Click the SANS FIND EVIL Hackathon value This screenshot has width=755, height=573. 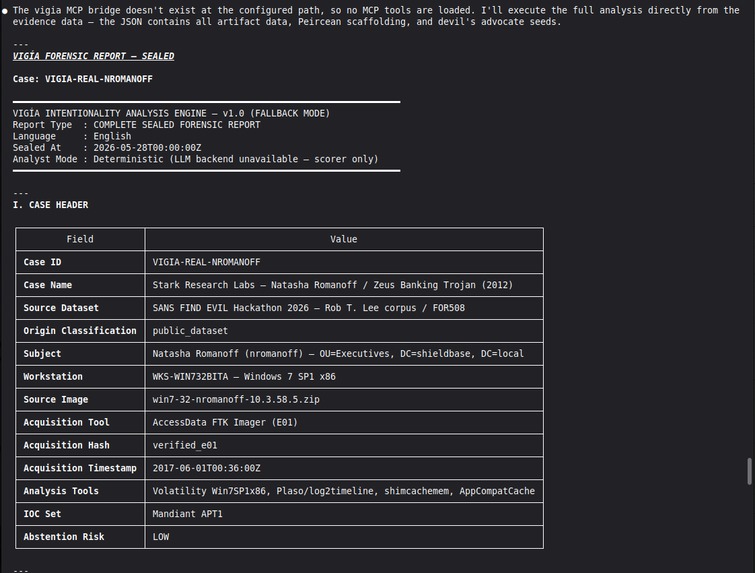[x=309, y=308]
